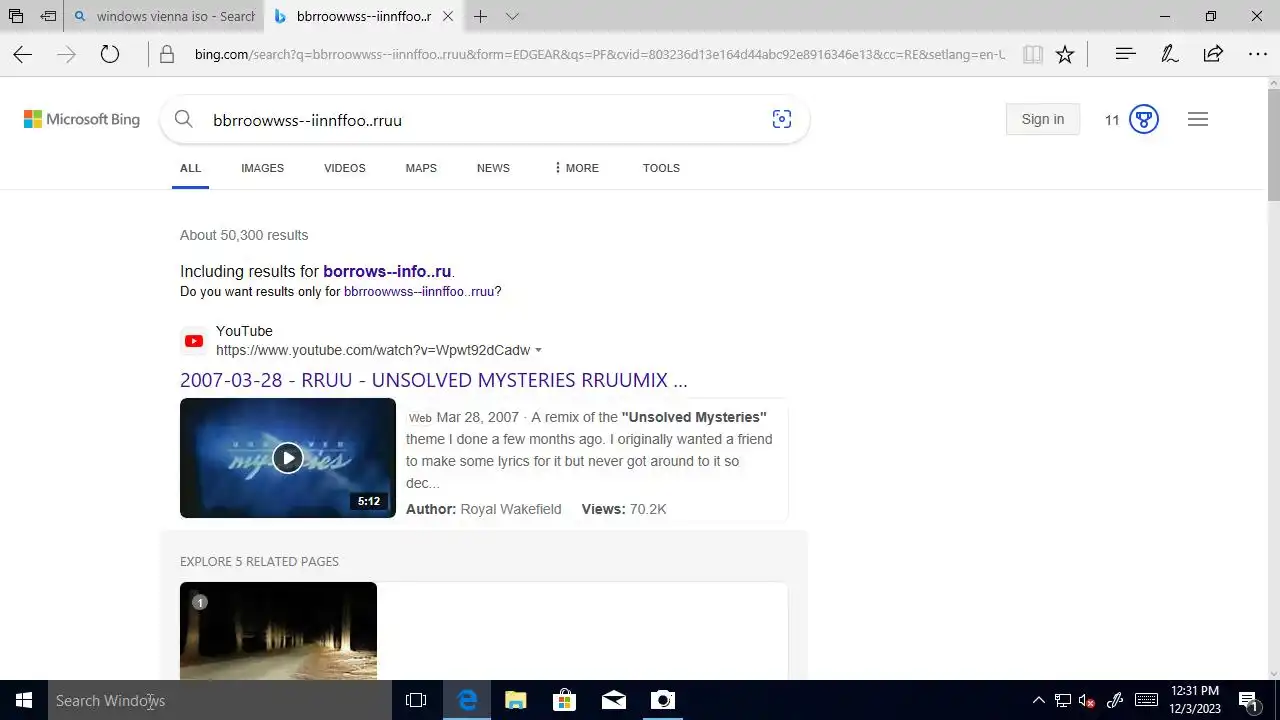The width and height of the screenshot is (1280, 720).
Task: Click Author: Royal Wakefield text
Action: click(x=484, y=509)
